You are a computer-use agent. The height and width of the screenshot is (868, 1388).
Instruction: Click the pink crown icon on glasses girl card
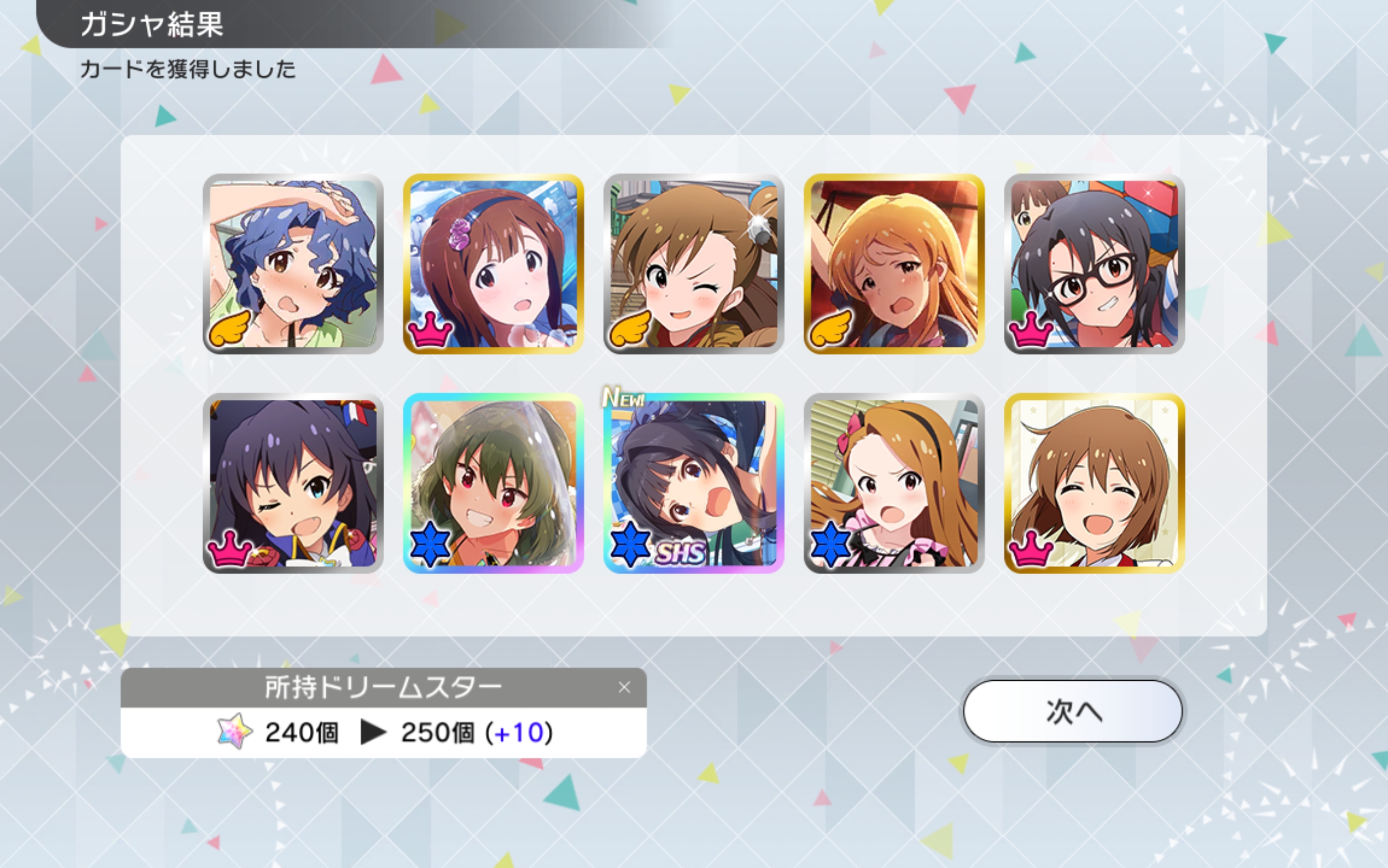pyautogui.click(x=1032, y=329)
